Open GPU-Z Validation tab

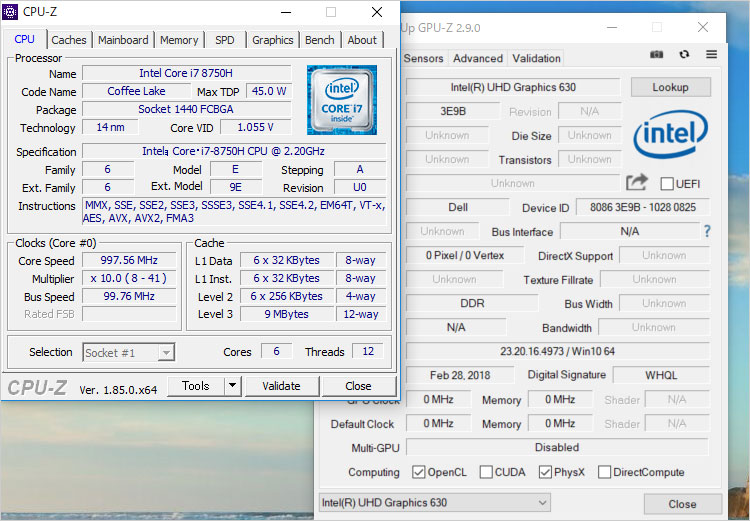point(536,58)
